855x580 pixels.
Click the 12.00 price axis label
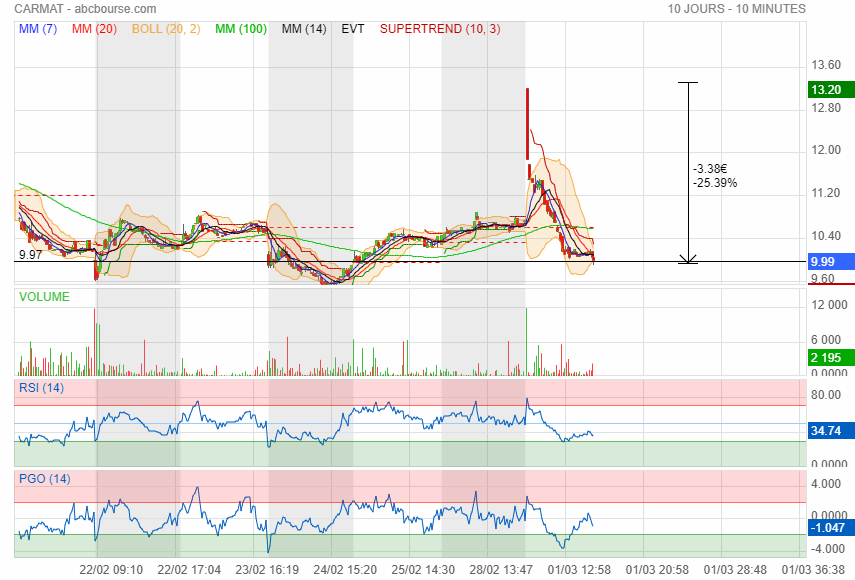(826, 150)
